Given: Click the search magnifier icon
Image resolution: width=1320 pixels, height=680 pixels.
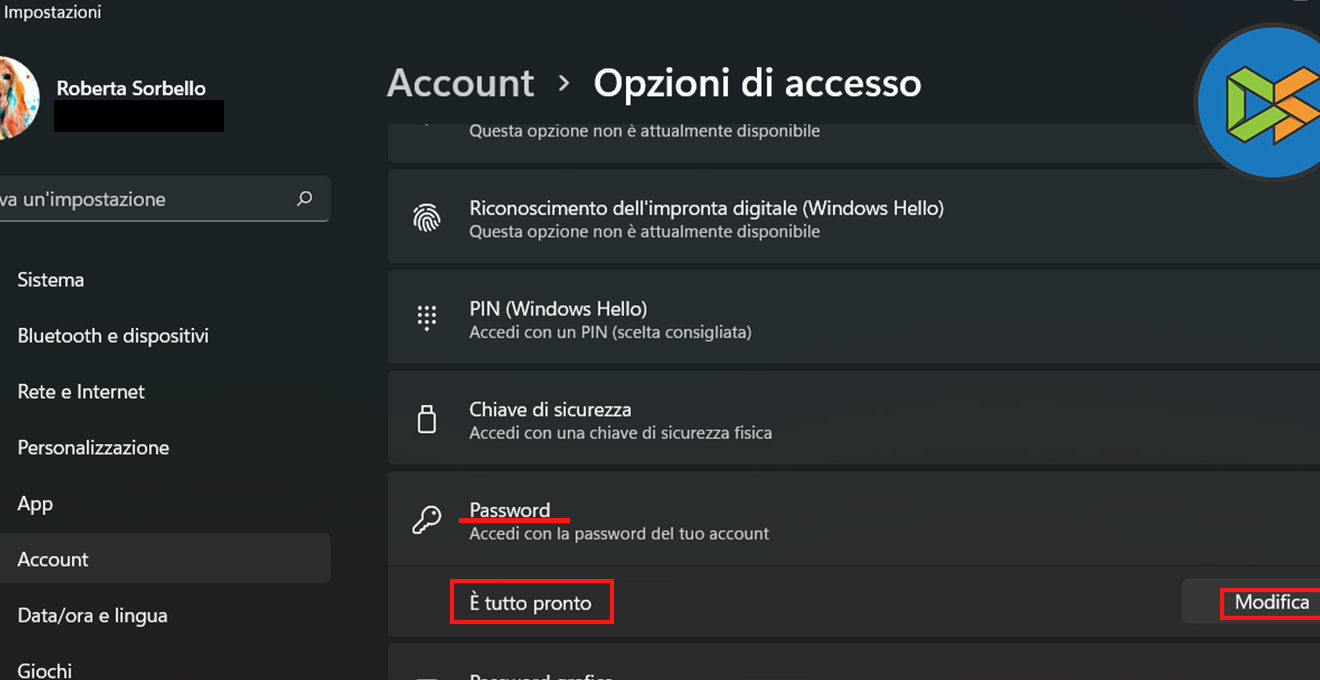Looking at the screenshot, I should 305,199.
